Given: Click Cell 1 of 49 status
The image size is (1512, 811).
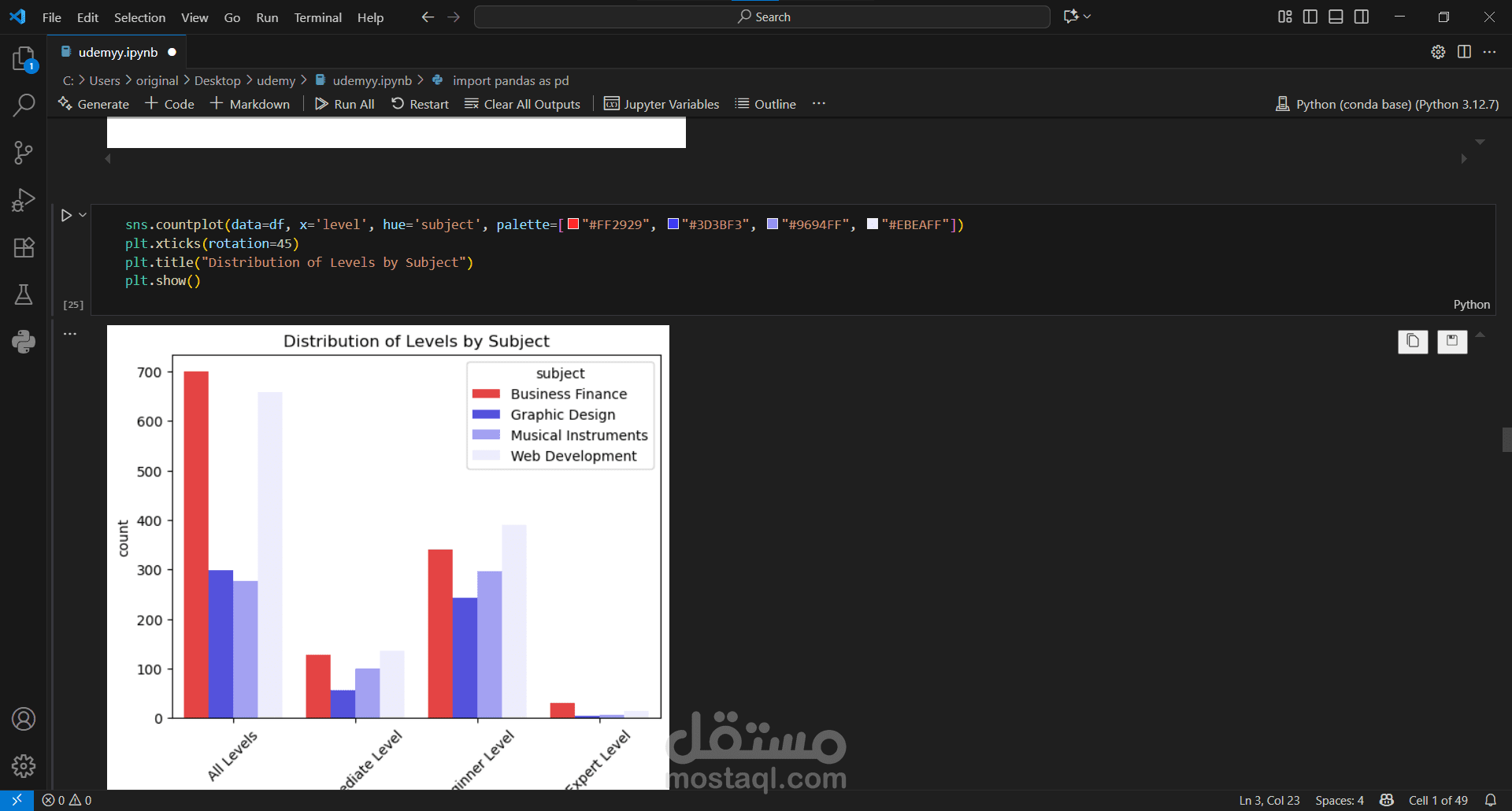Looking at the screenshot, I should coord(1438,800).
